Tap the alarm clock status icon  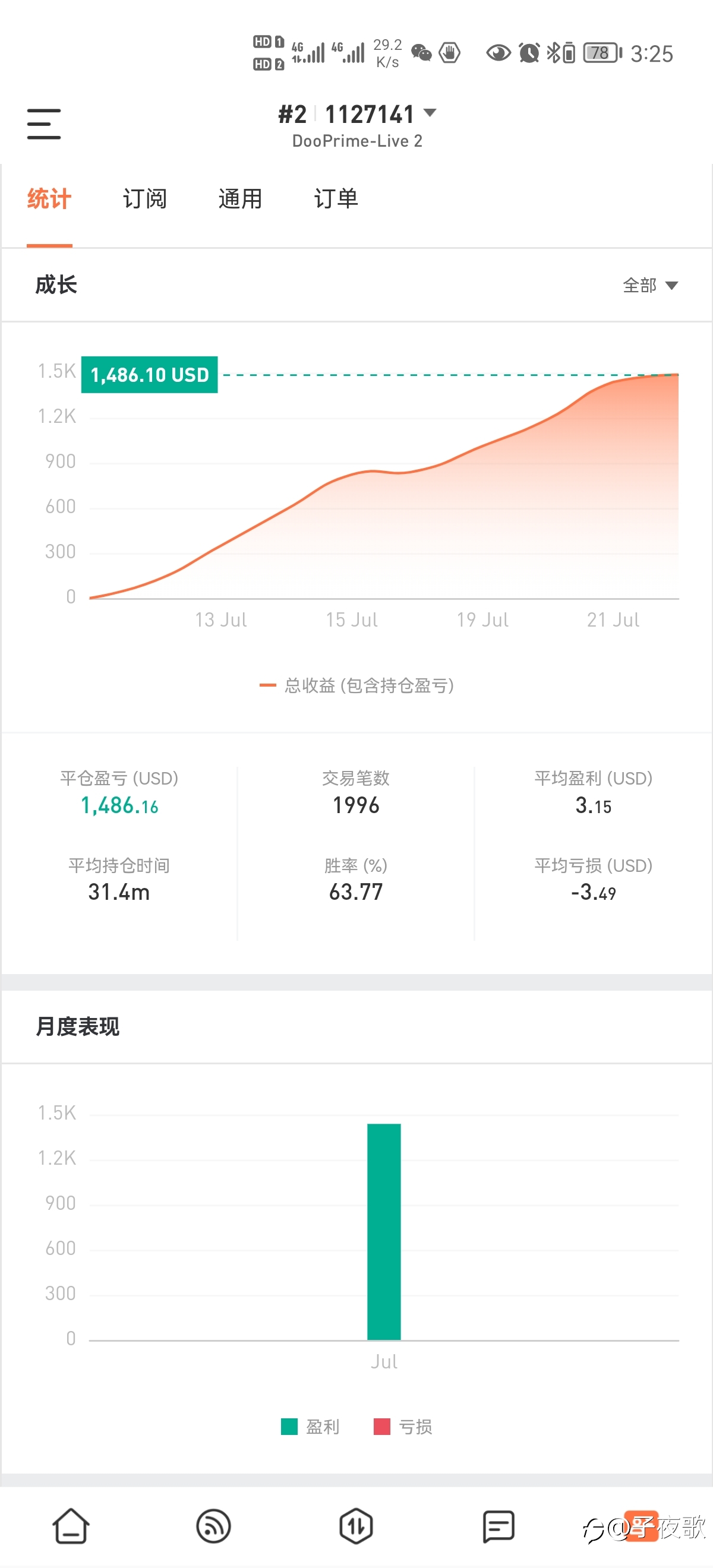pyautogui.click(x=529, y=53)
